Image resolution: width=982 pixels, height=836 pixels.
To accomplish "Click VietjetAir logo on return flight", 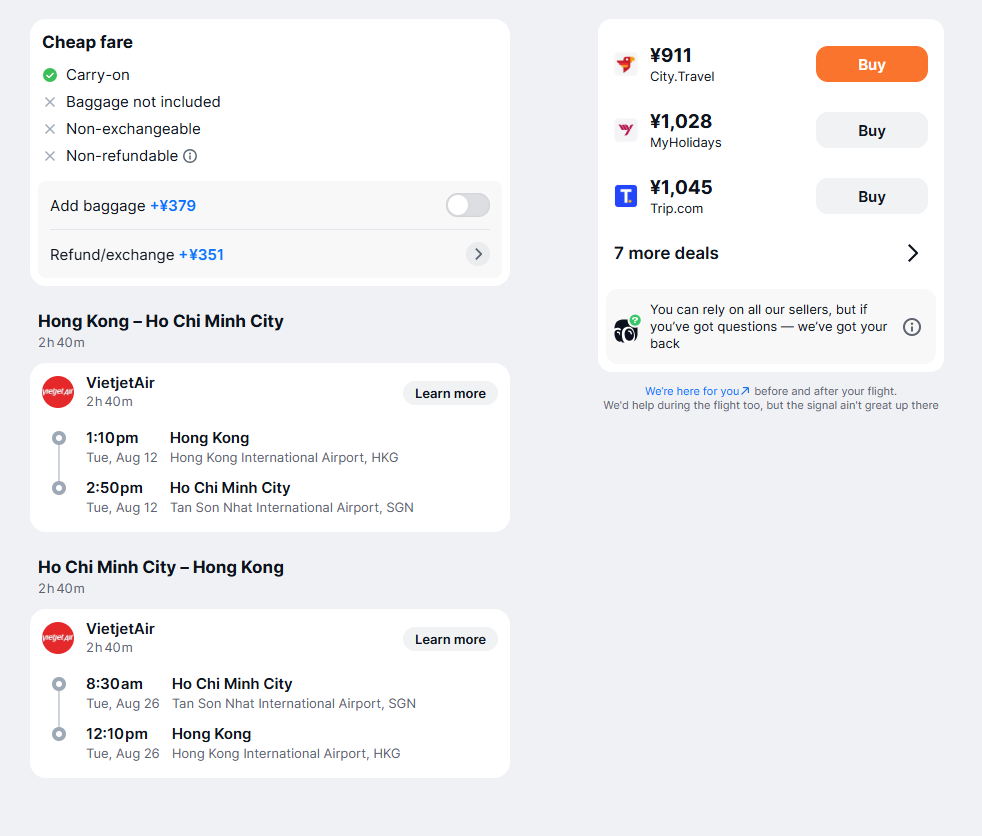I will point(58,638).
